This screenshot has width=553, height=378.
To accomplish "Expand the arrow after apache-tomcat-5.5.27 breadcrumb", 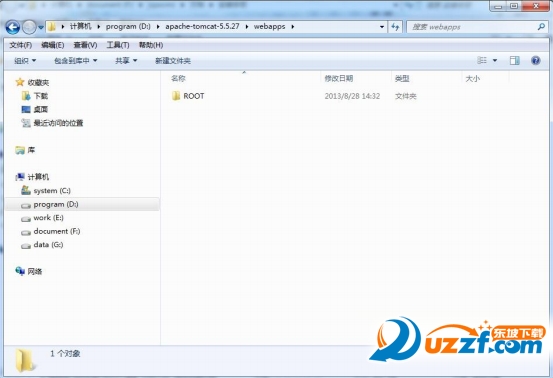I will [x=247, y=27].
